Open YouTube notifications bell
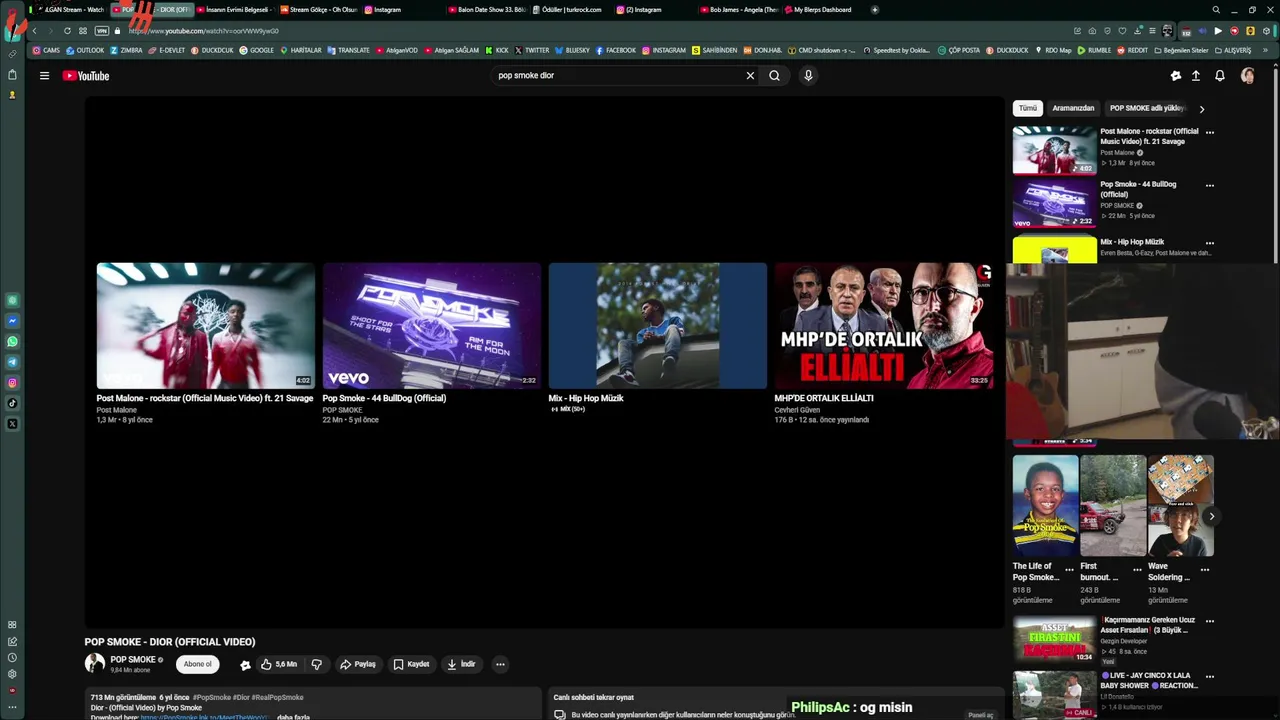Image resolution: width=1280 pixels, height=720 pixels. point(1220,76)
